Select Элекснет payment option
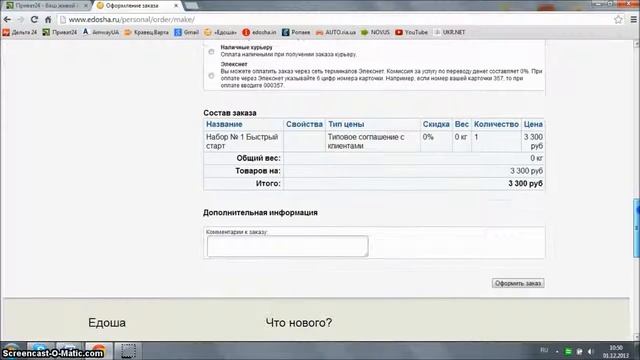This screenshot has height=360, width=640. (211, 76)
